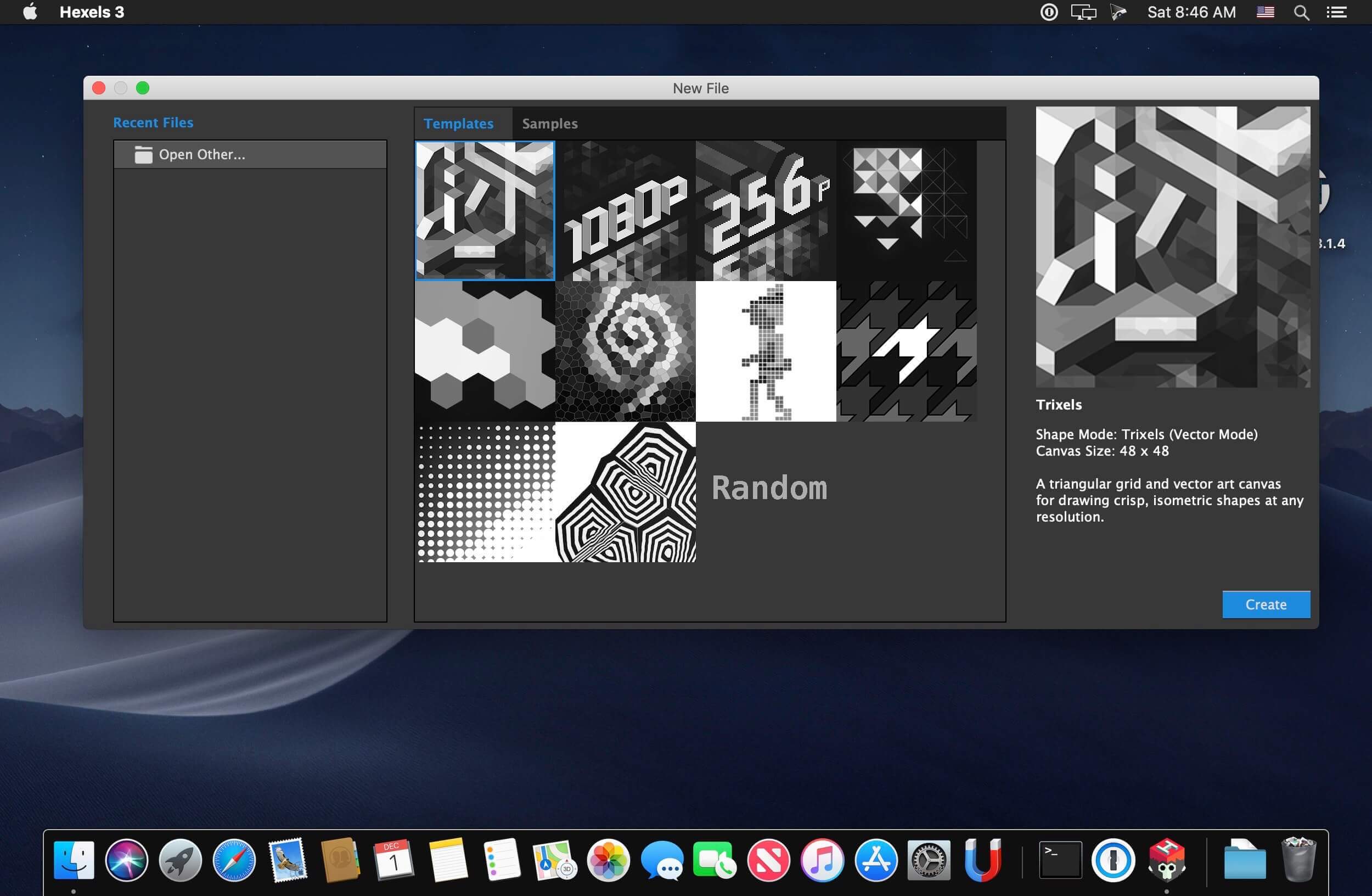Select the Trixels template thumbnail
Viewport: 1372px width, 896px height.
485,210
